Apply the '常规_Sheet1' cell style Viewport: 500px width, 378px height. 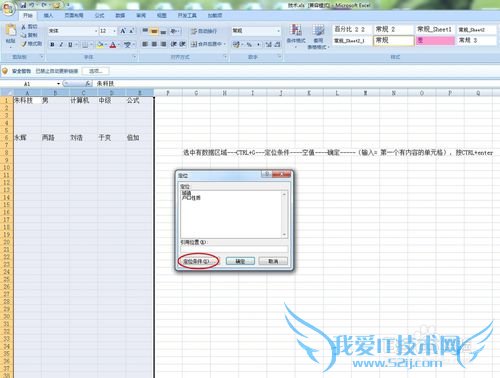435,30
